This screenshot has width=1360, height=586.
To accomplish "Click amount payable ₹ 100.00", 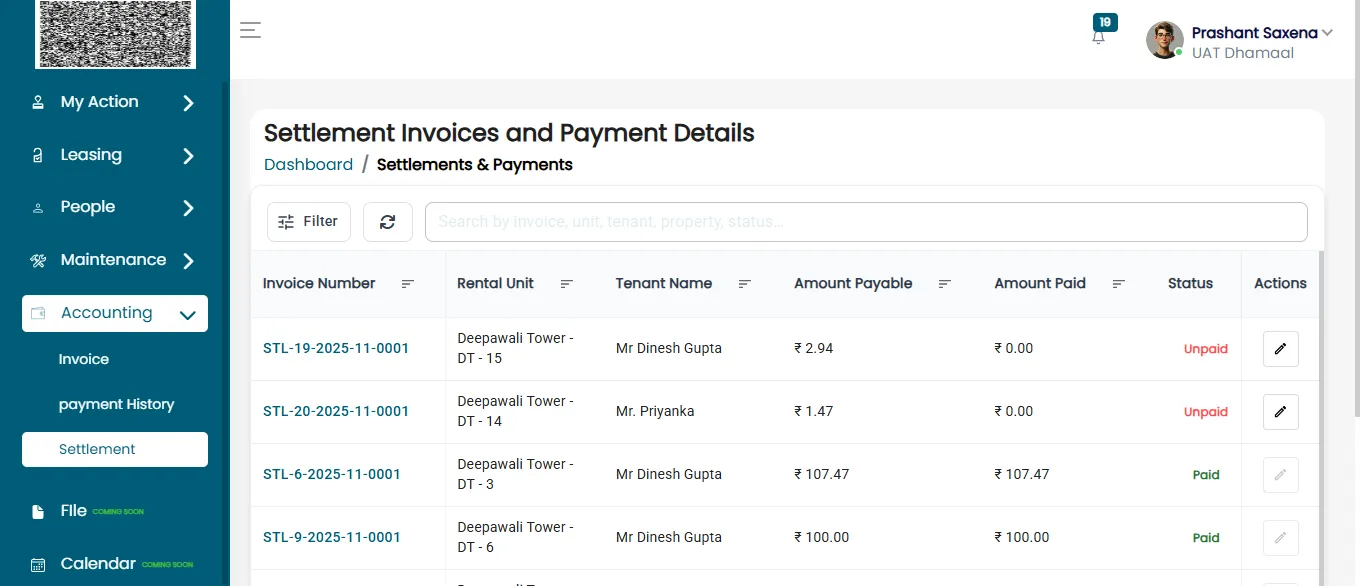I will 822,538.
